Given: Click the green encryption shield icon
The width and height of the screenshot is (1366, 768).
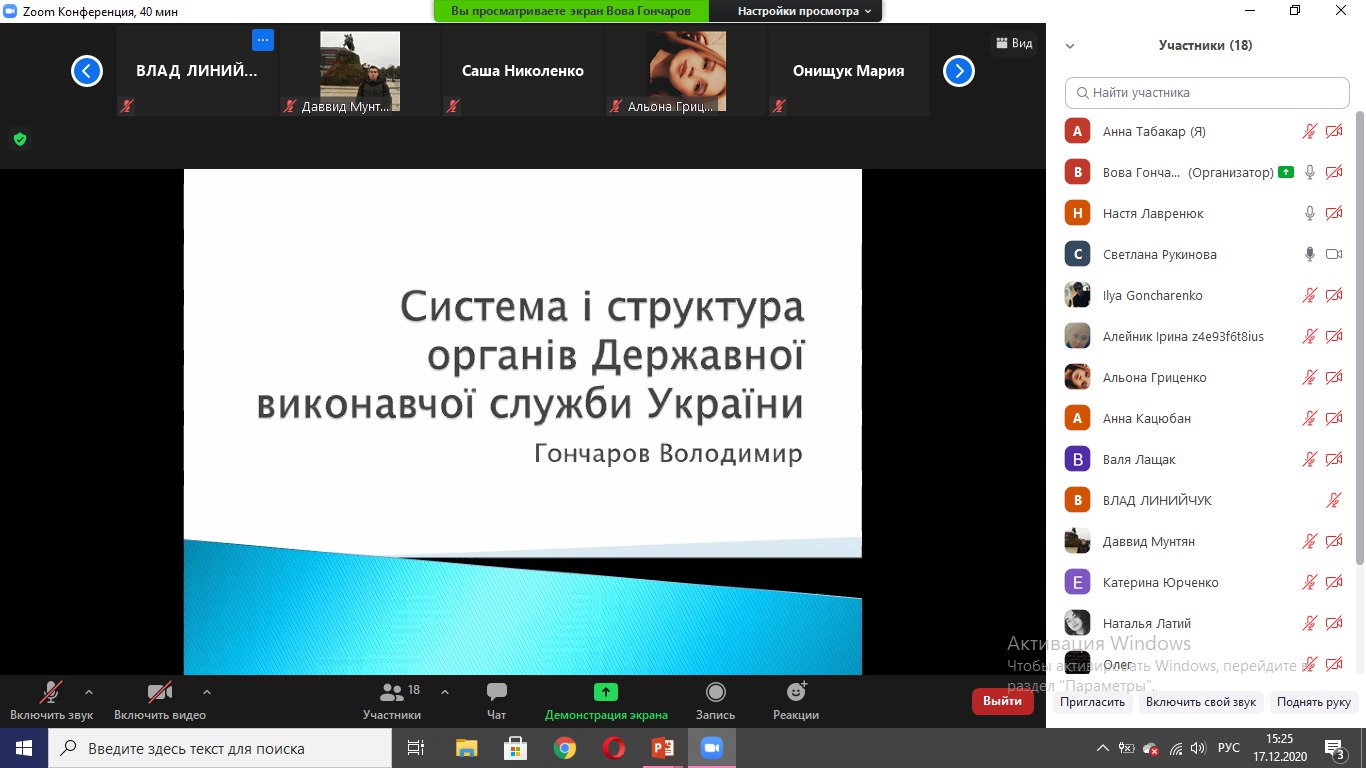Looking at the screenshot, I should [x=19, y=139].
